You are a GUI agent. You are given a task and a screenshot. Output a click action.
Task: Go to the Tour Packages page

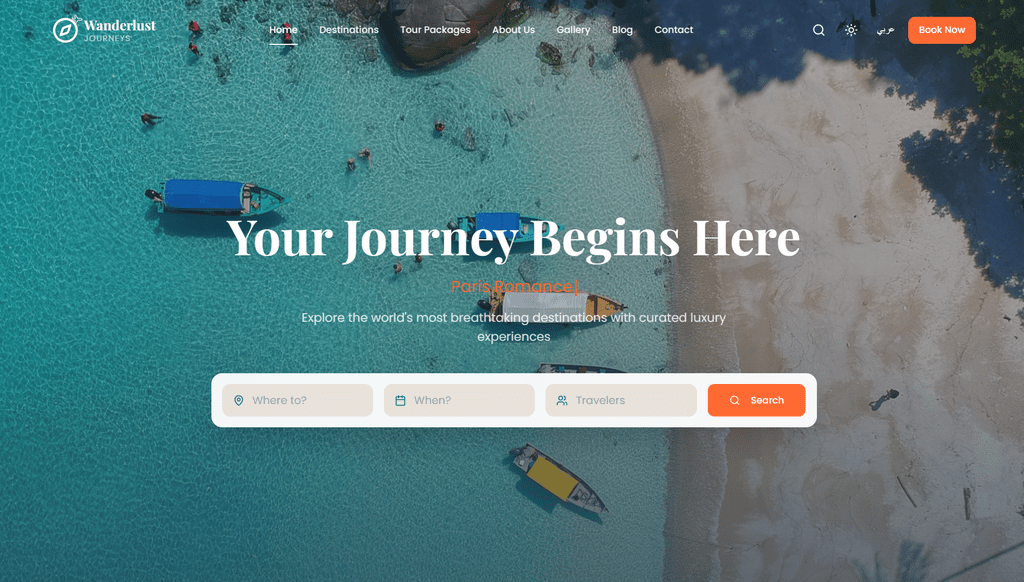pos(435,30)
